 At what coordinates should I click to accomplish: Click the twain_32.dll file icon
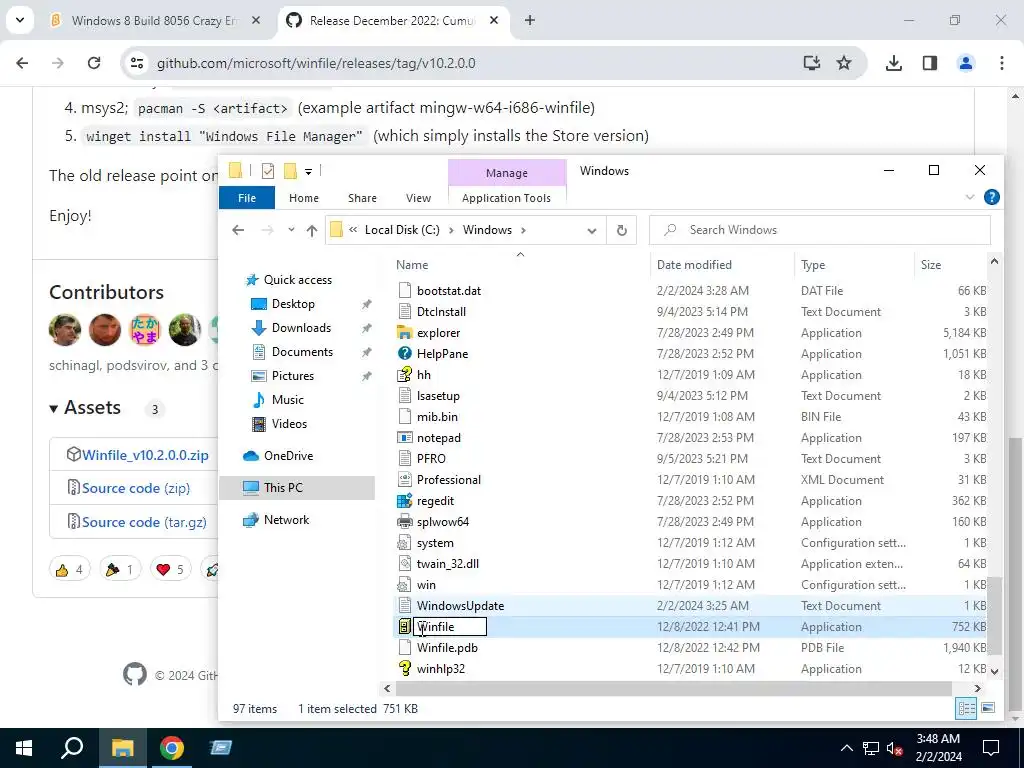click(x=405, y=564)
